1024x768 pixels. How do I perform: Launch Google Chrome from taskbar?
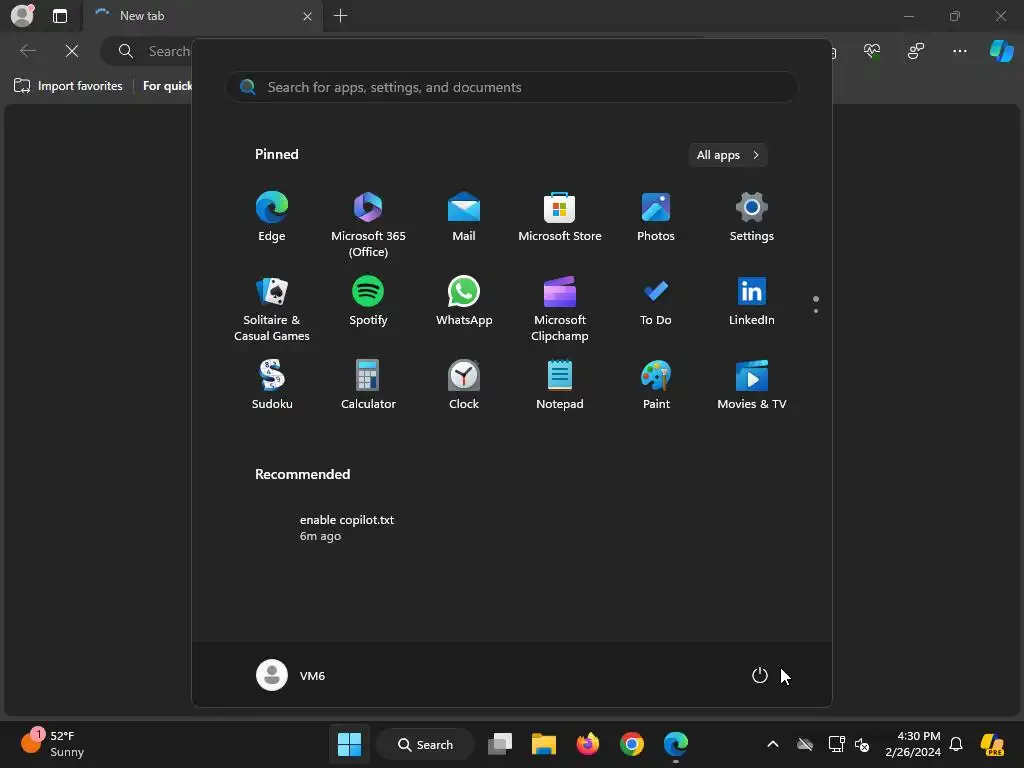tap(632, 744)
